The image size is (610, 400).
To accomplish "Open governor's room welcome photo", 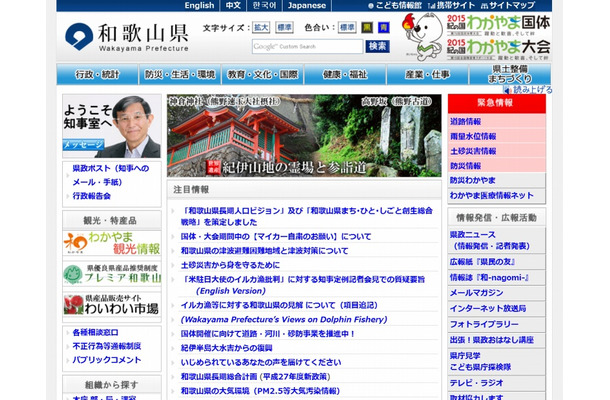I will pyautogui.click(x=112, y=126).
